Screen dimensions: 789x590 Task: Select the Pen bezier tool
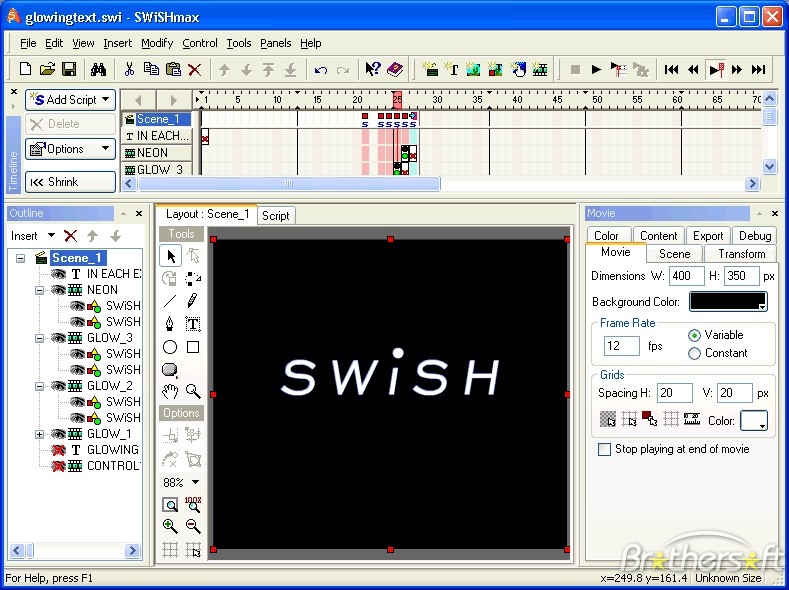[170, 323]
